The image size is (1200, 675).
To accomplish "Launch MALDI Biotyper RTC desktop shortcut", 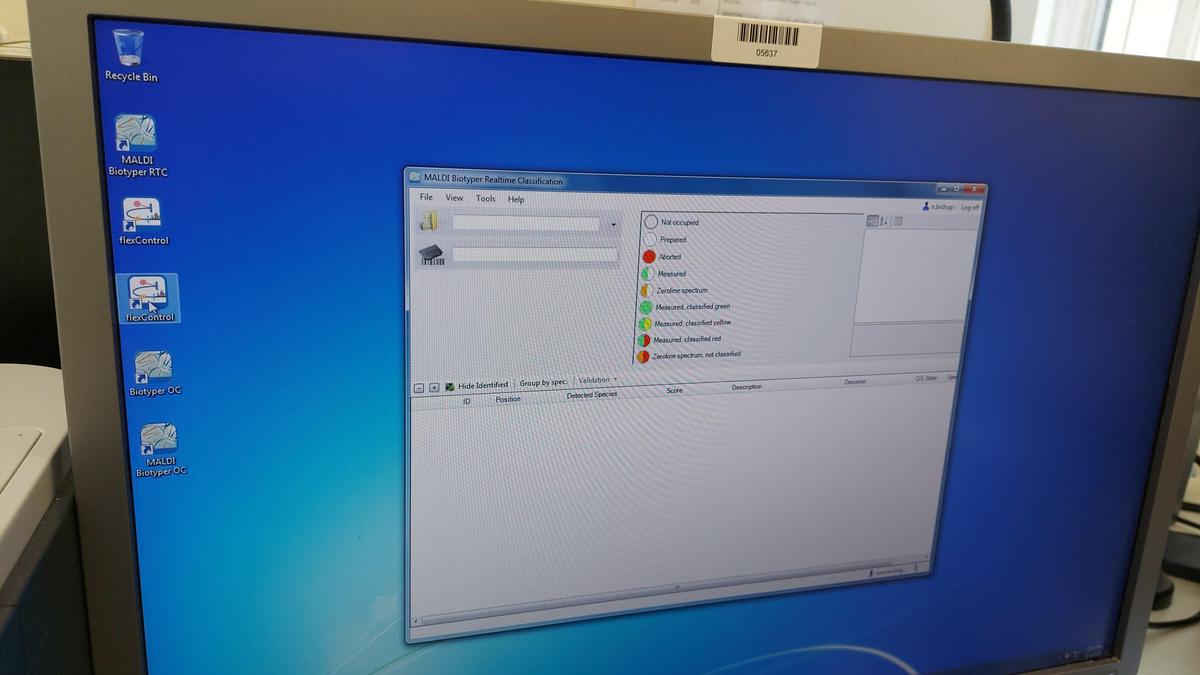I will click(x=137, y=145).
